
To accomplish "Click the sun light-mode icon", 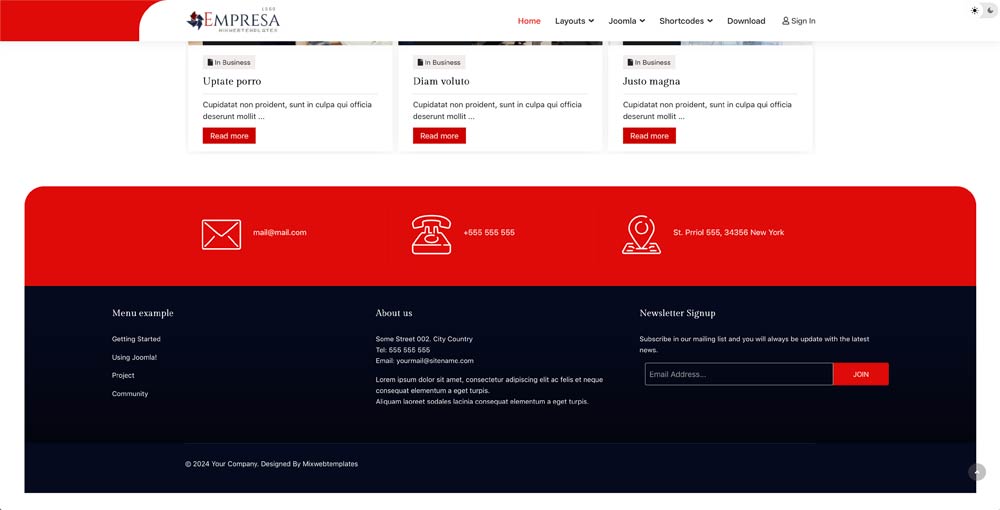I will point(975,10).
